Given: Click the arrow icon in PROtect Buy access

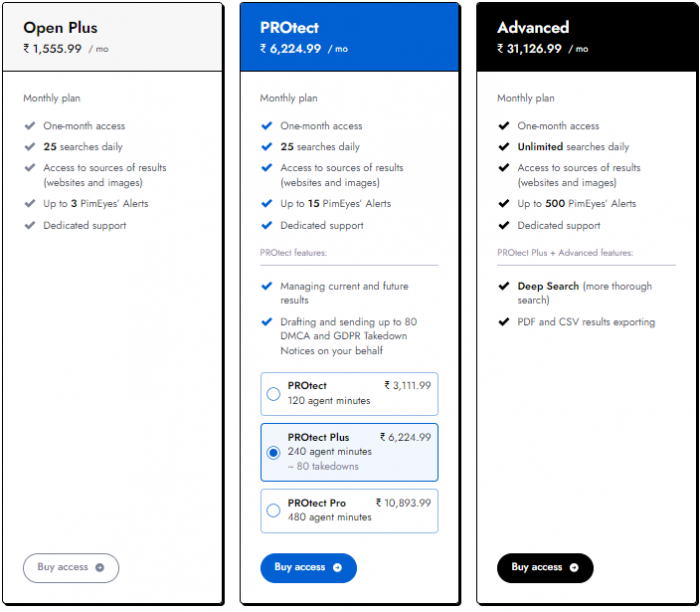Looking at the screenshot, I should point(338,567).
